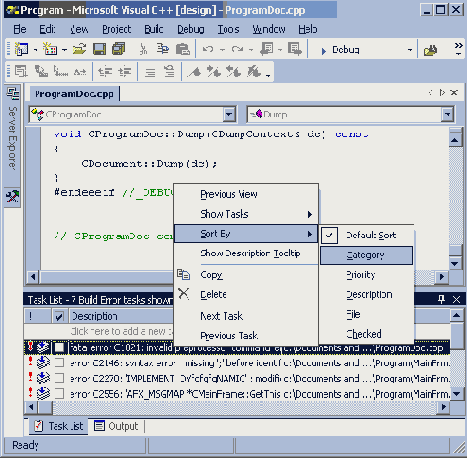Select Category in the Sort By submenu

pos(366,255)
